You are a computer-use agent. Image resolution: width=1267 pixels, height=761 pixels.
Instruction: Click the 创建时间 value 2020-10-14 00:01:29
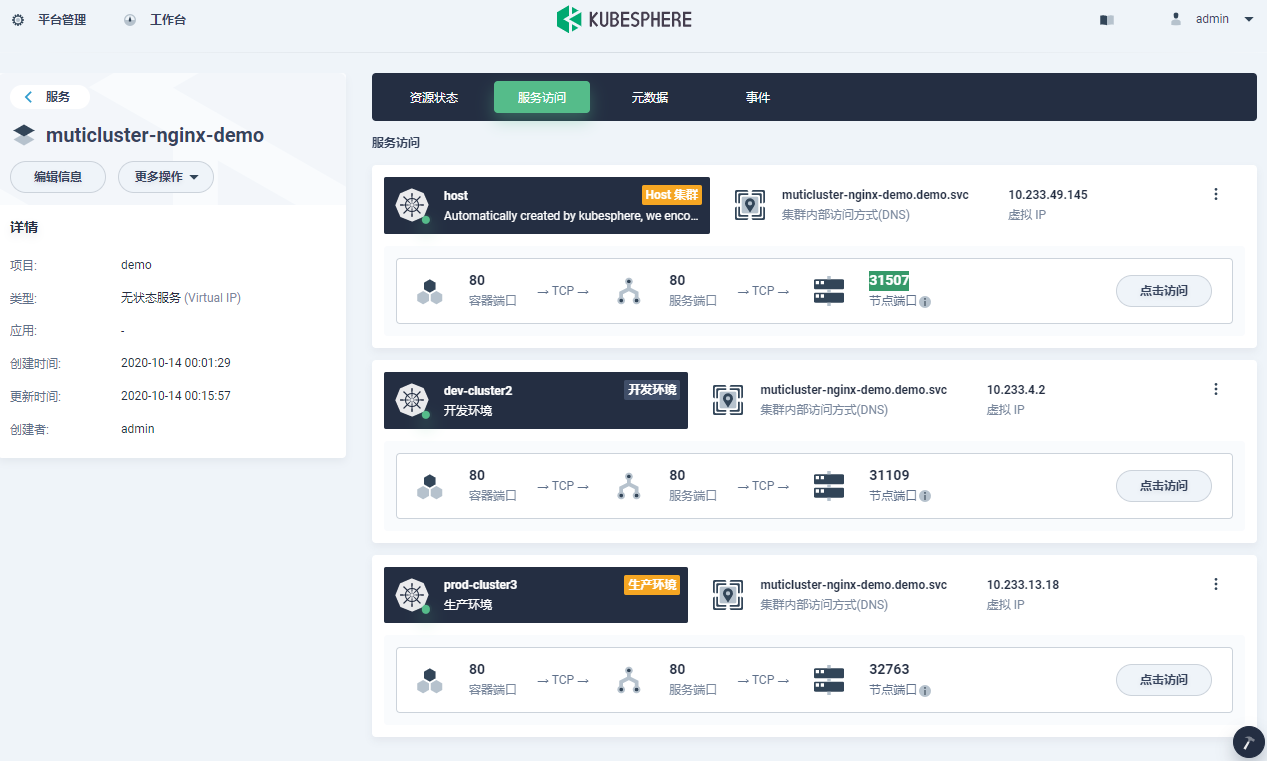coord(176,363)
